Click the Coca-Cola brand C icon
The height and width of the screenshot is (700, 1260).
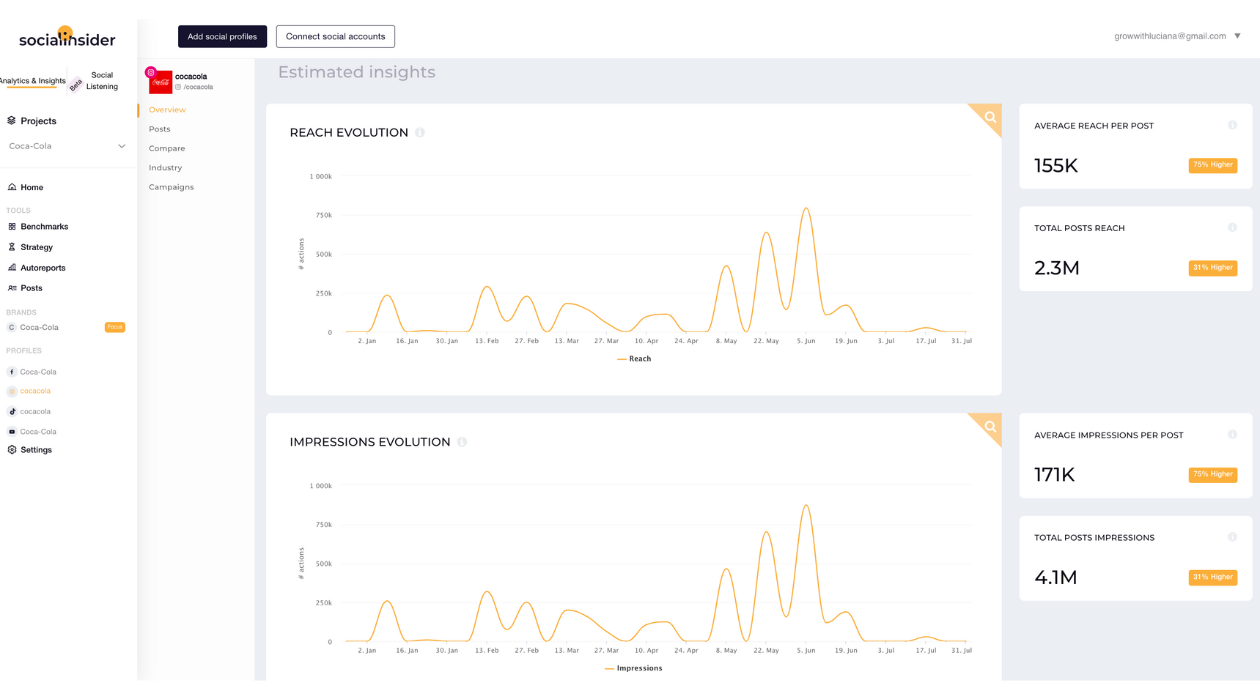[12, 327]
